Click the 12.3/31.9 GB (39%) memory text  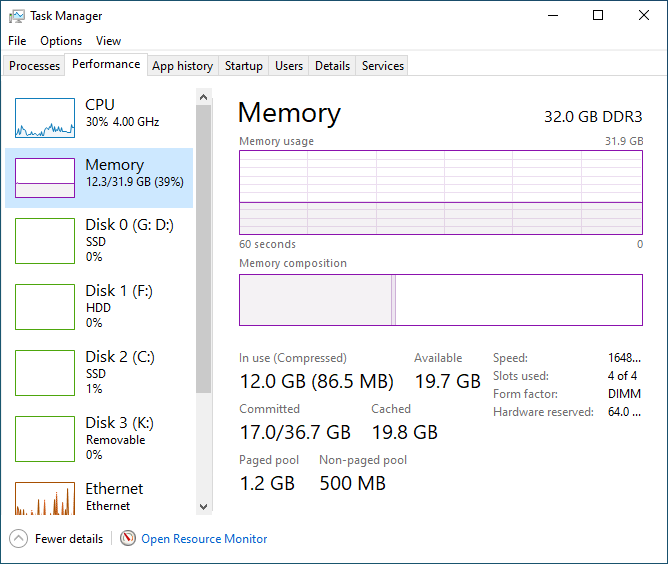[x=135, y=182]
